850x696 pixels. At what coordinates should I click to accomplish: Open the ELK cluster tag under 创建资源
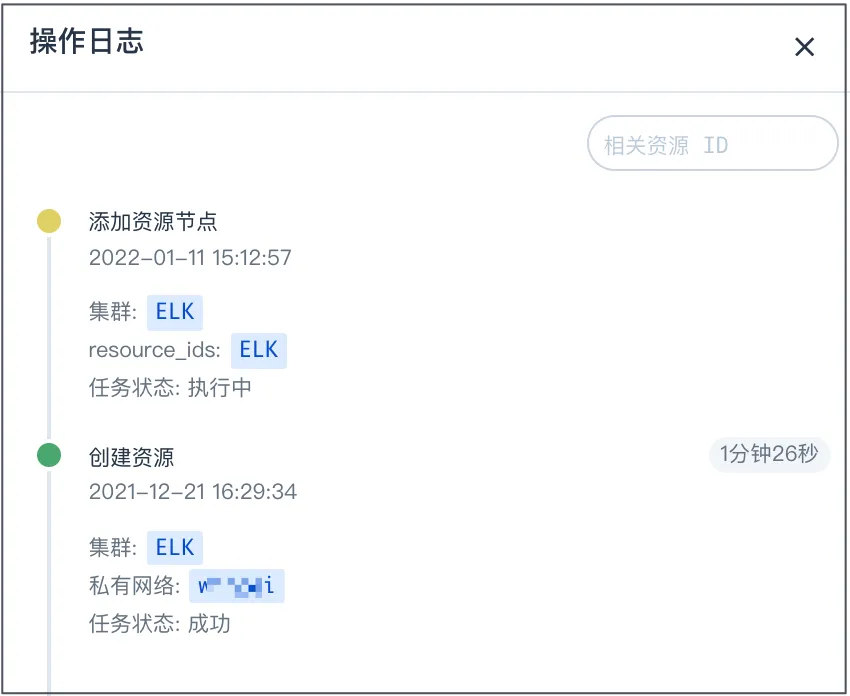(x=175, y=548)
